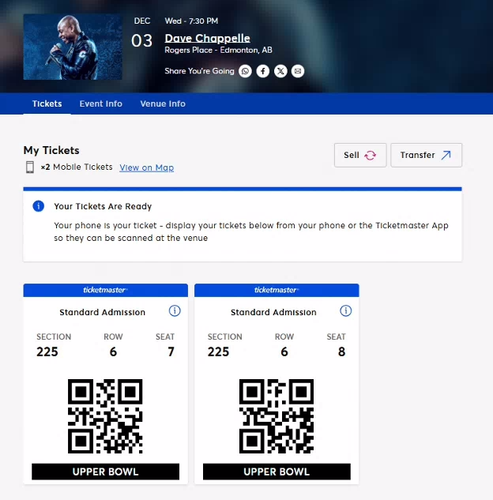Viewport: 493px width, 500px height.
Task: Open the View on Map link
Action: click(x=147, y=167)
